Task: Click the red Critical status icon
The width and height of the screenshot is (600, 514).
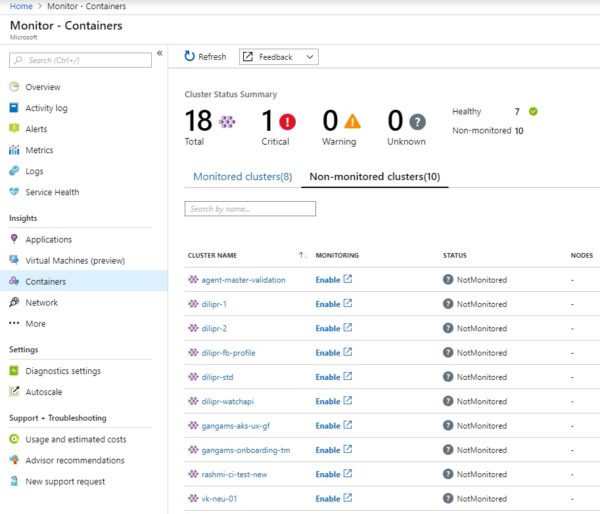Action: 287,122
